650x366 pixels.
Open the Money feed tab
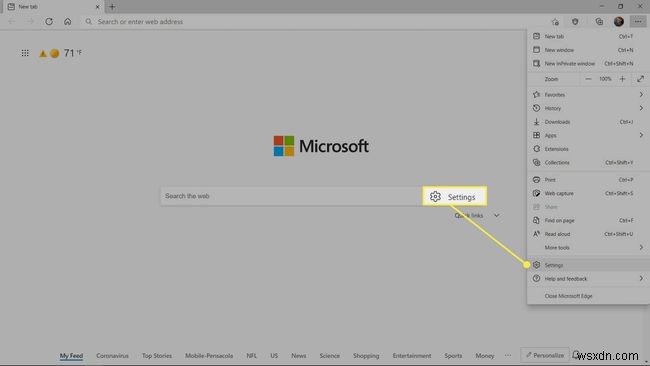tap(485, 356)
